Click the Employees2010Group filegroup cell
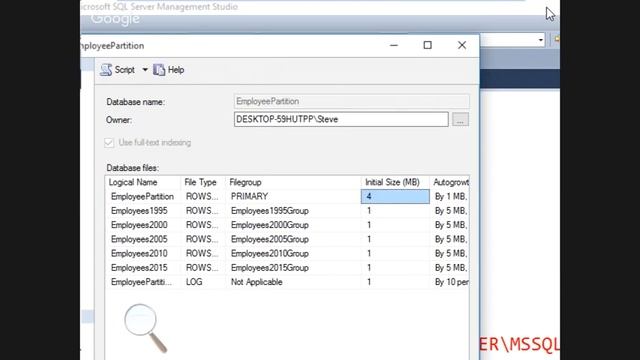The height and width of the screenshot is (360, 640). (293, 253)
